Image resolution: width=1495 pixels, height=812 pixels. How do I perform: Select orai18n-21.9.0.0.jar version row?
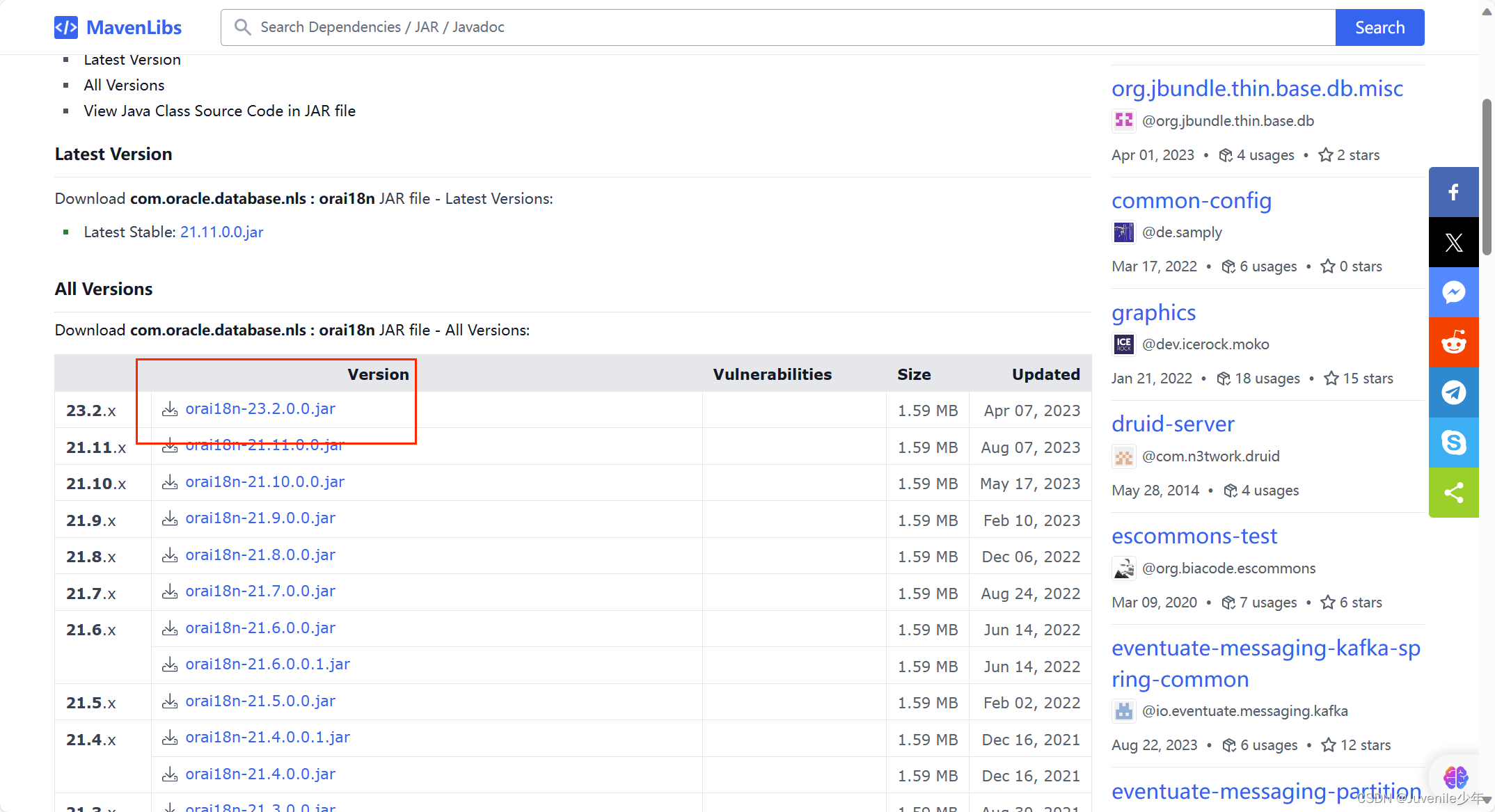(260, 519)
